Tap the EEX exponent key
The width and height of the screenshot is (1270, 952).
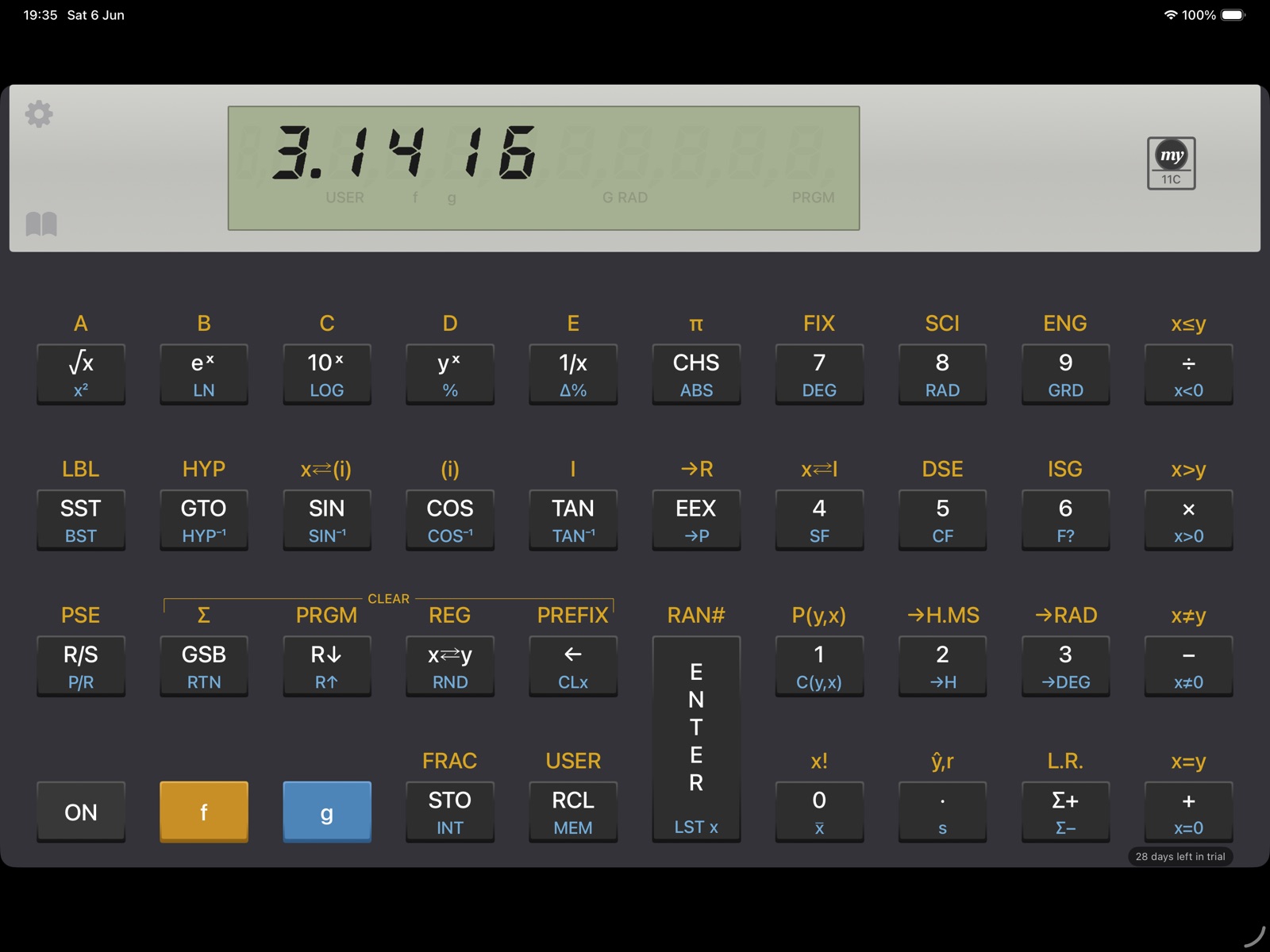696,520
